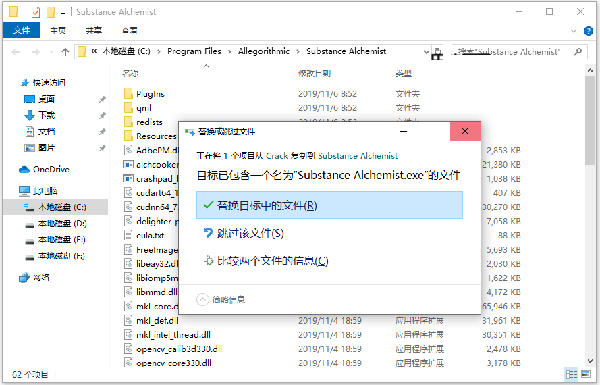Click the search magnifier icon

pos(578,52)
